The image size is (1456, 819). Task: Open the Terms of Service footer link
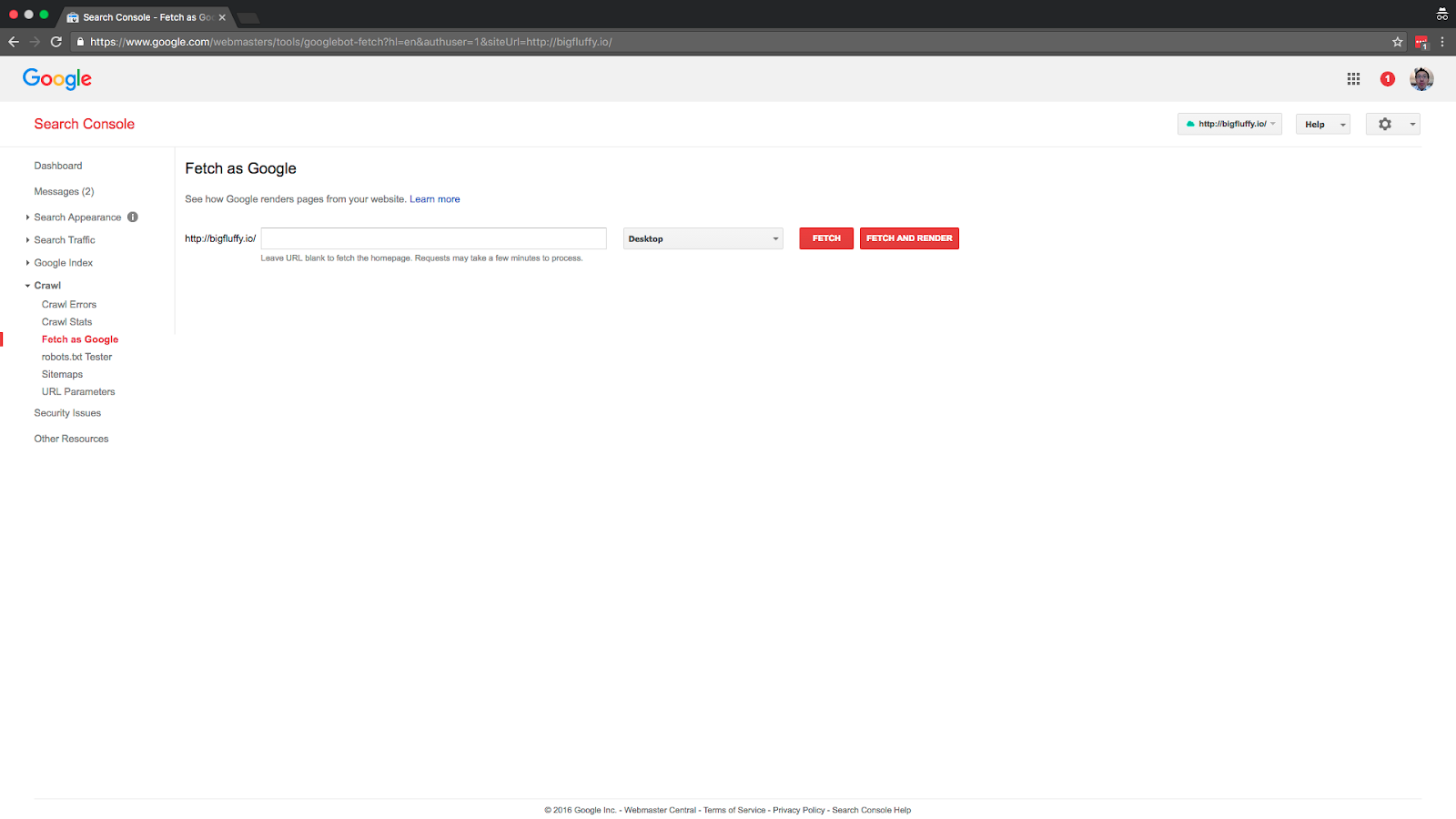(x=734, y=810)
